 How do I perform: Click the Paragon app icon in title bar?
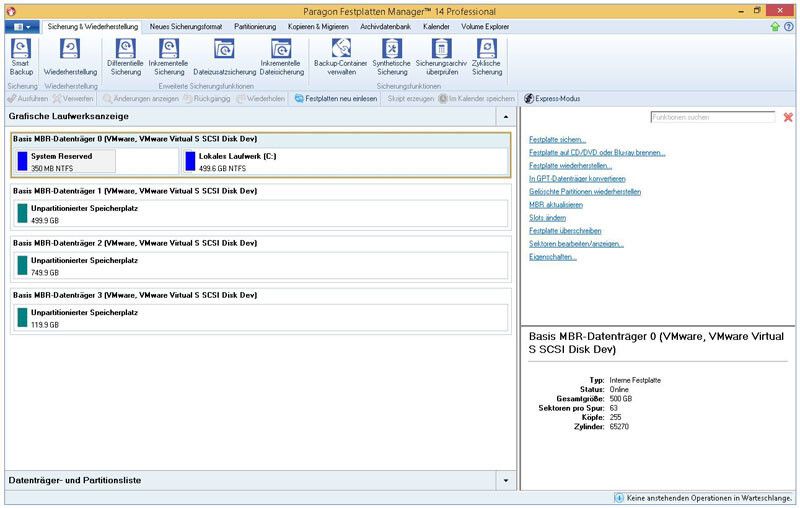(x=11, y=11)
